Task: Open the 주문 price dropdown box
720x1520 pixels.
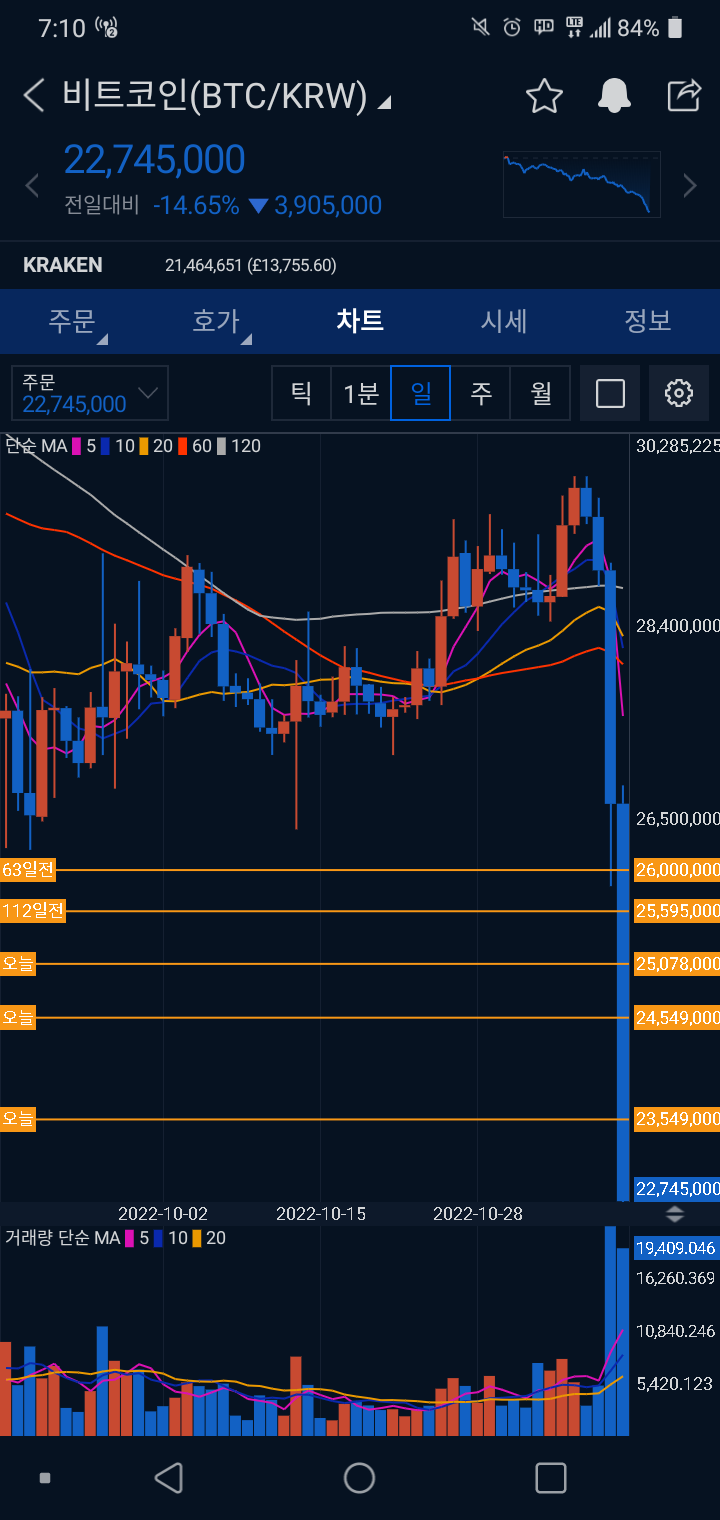Action: (90, 393)
